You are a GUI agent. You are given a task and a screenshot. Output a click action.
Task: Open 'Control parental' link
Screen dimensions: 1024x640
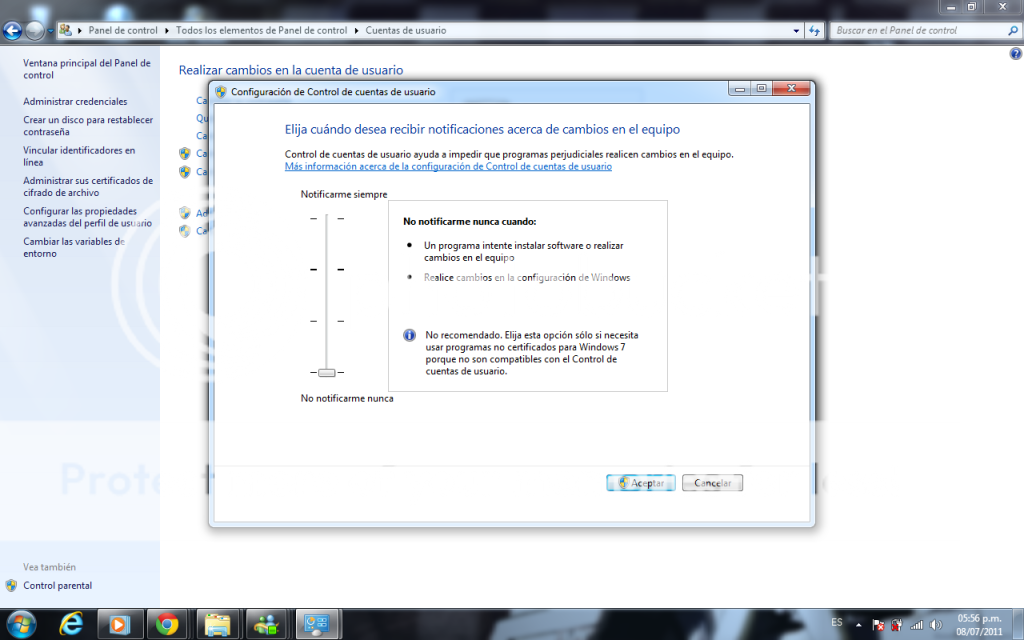tap(57, 586)
